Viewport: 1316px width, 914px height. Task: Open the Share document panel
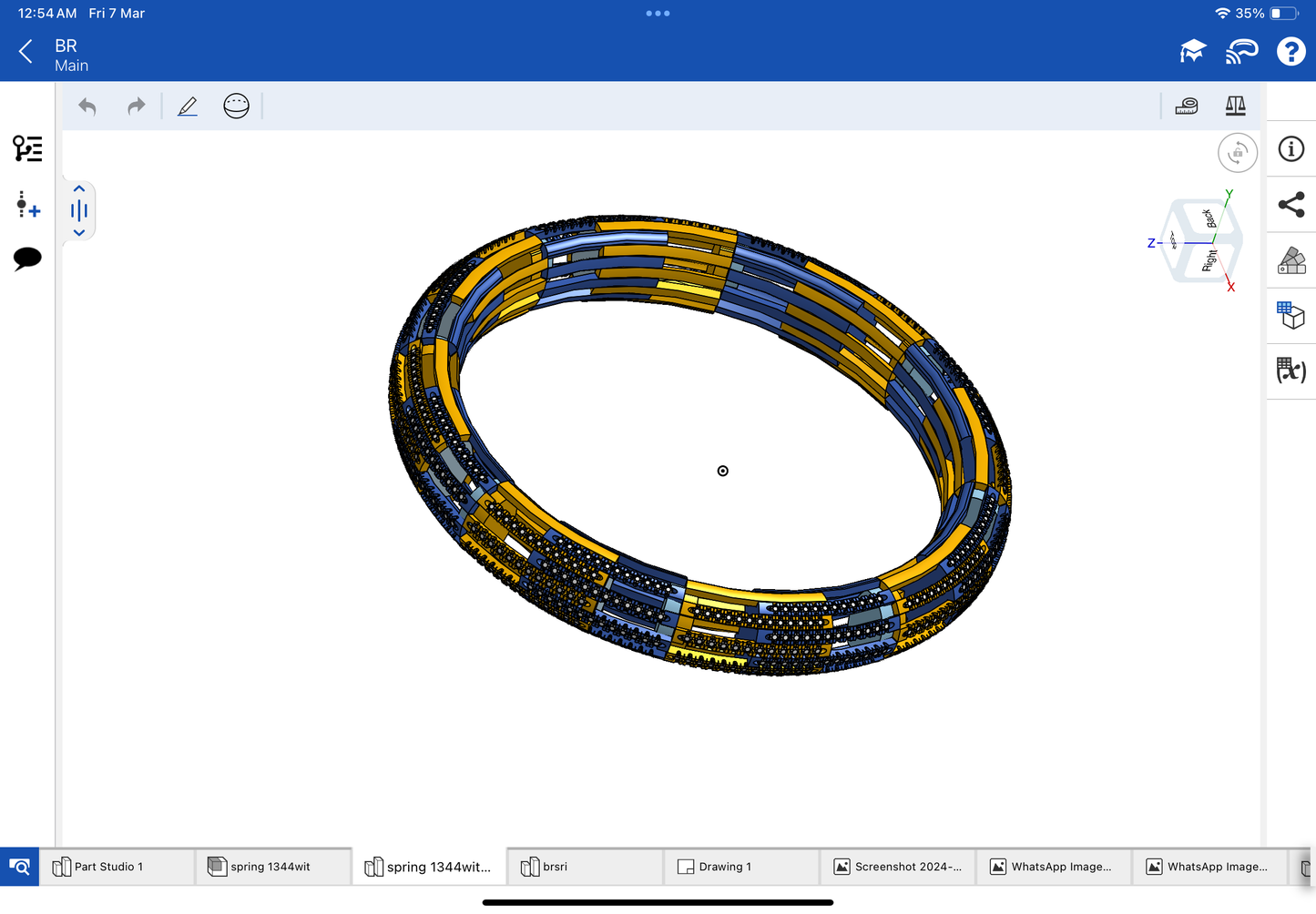click(x=1290, y=205)
